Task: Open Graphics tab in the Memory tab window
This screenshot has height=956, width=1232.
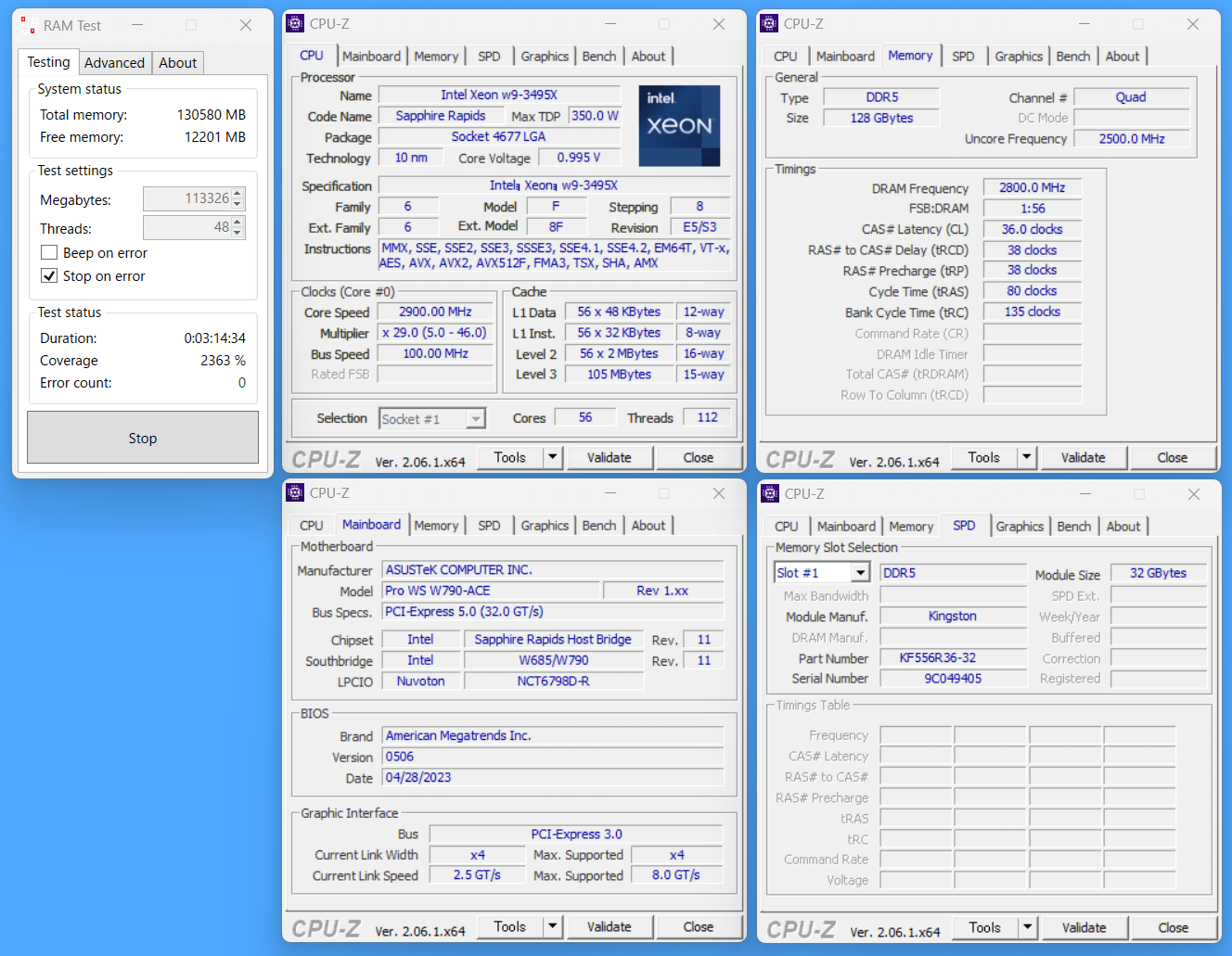Action: click(1019, 57)
